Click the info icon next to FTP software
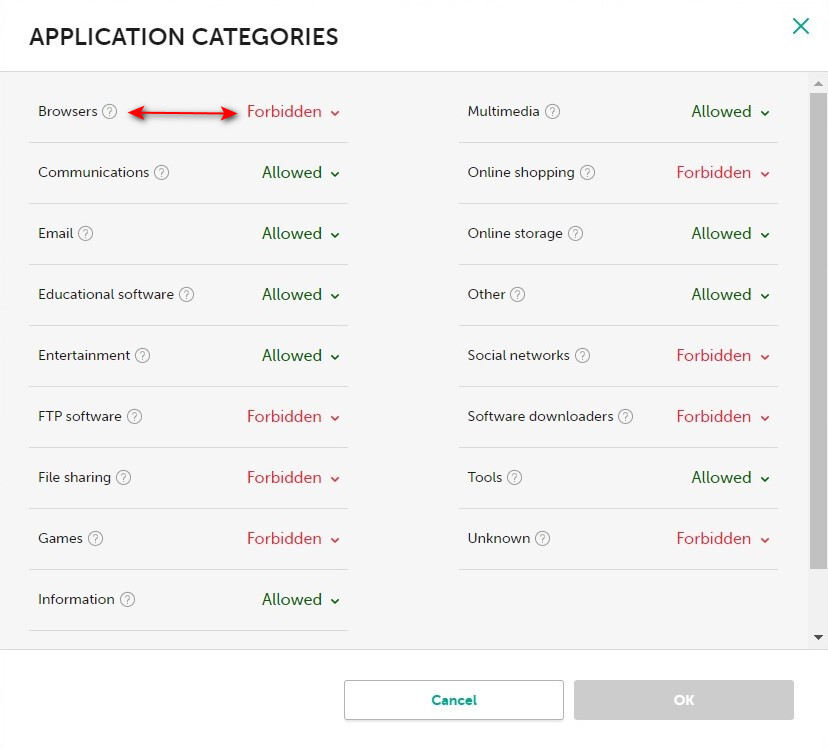This screenshot has height=748, width=828. 134,417
